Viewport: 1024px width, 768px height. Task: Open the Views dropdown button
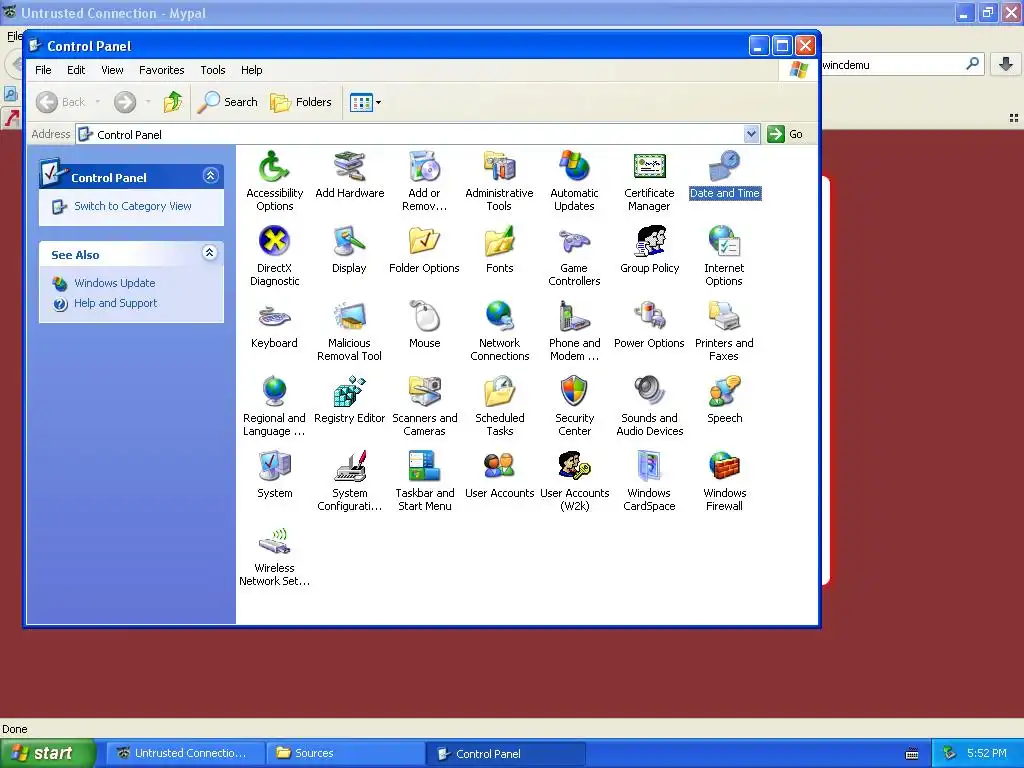click(378, 103)
